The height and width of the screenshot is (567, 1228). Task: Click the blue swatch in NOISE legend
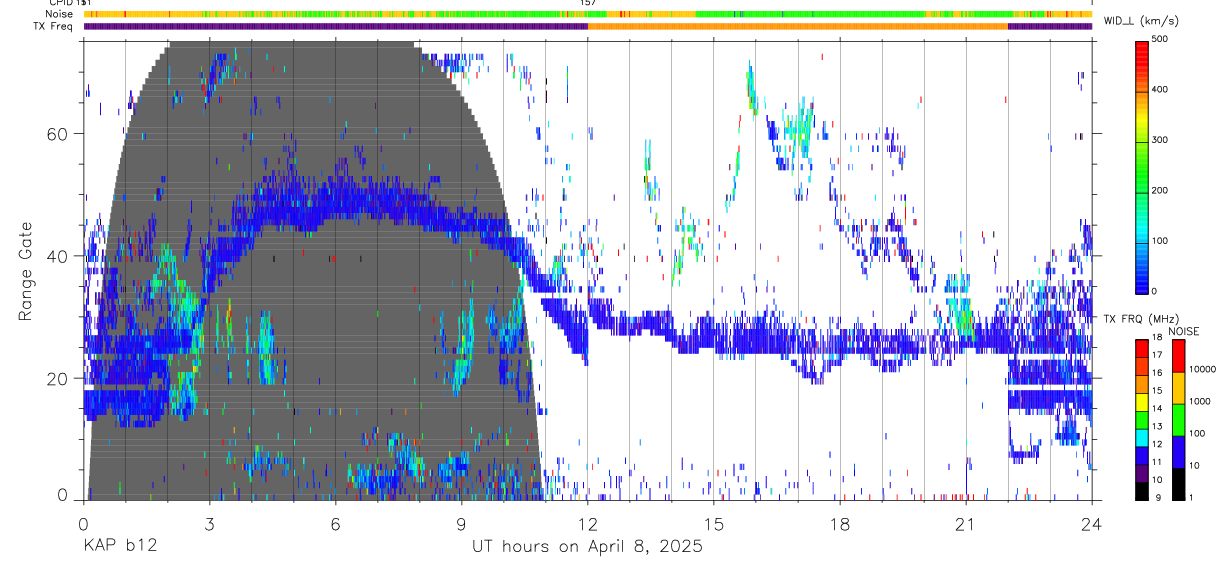(1178, 452)
